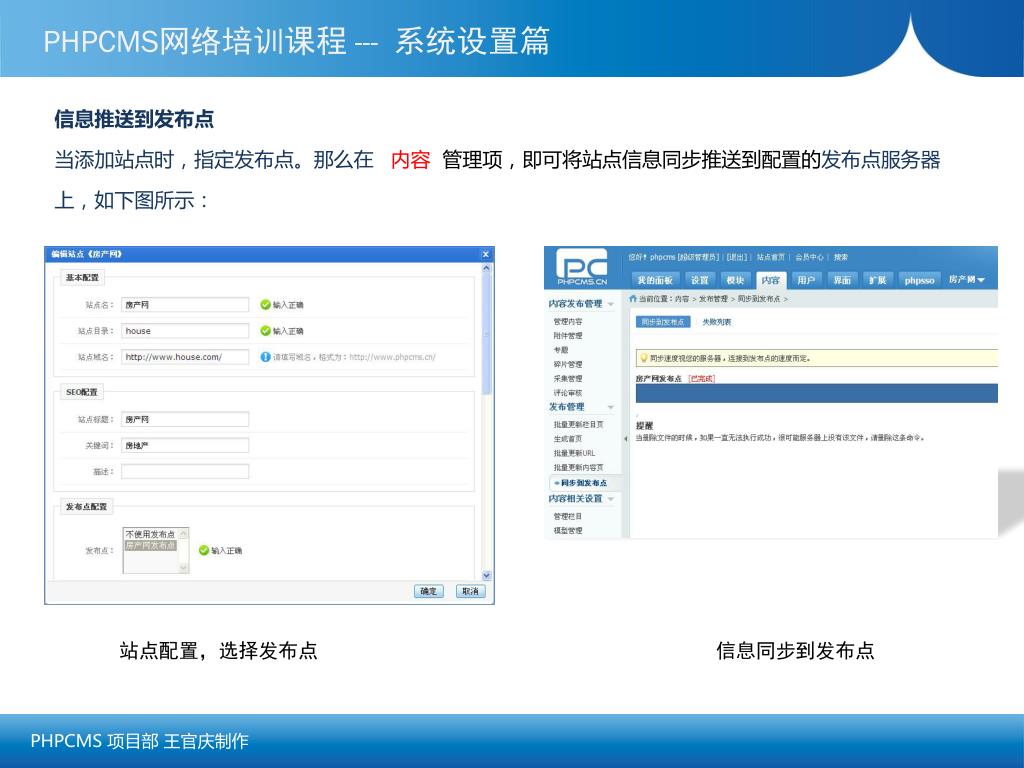Click the 发布管理 breadcrumb text
The width and height of the screenshot is (1024, 768).
pos(713,299)
